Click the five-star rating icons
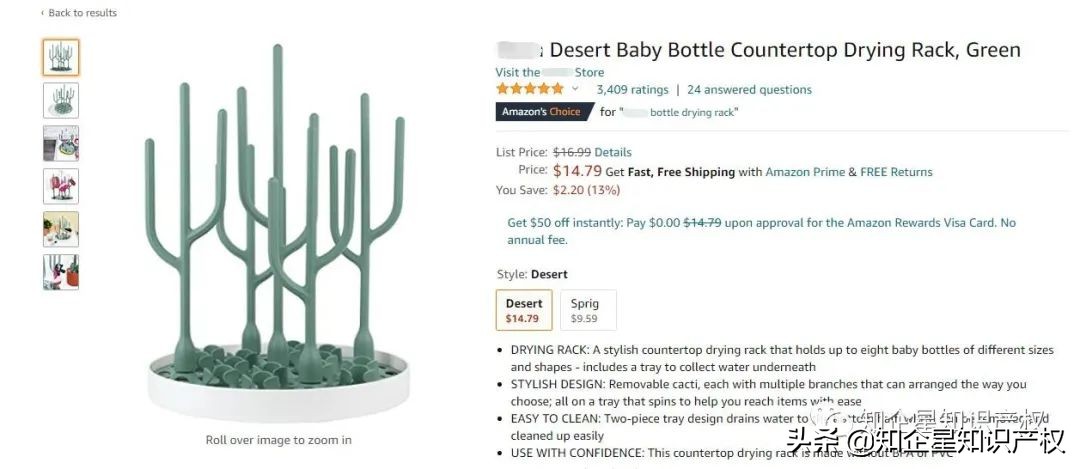Viewport: 1080px width, 469px height. point(530,89)
